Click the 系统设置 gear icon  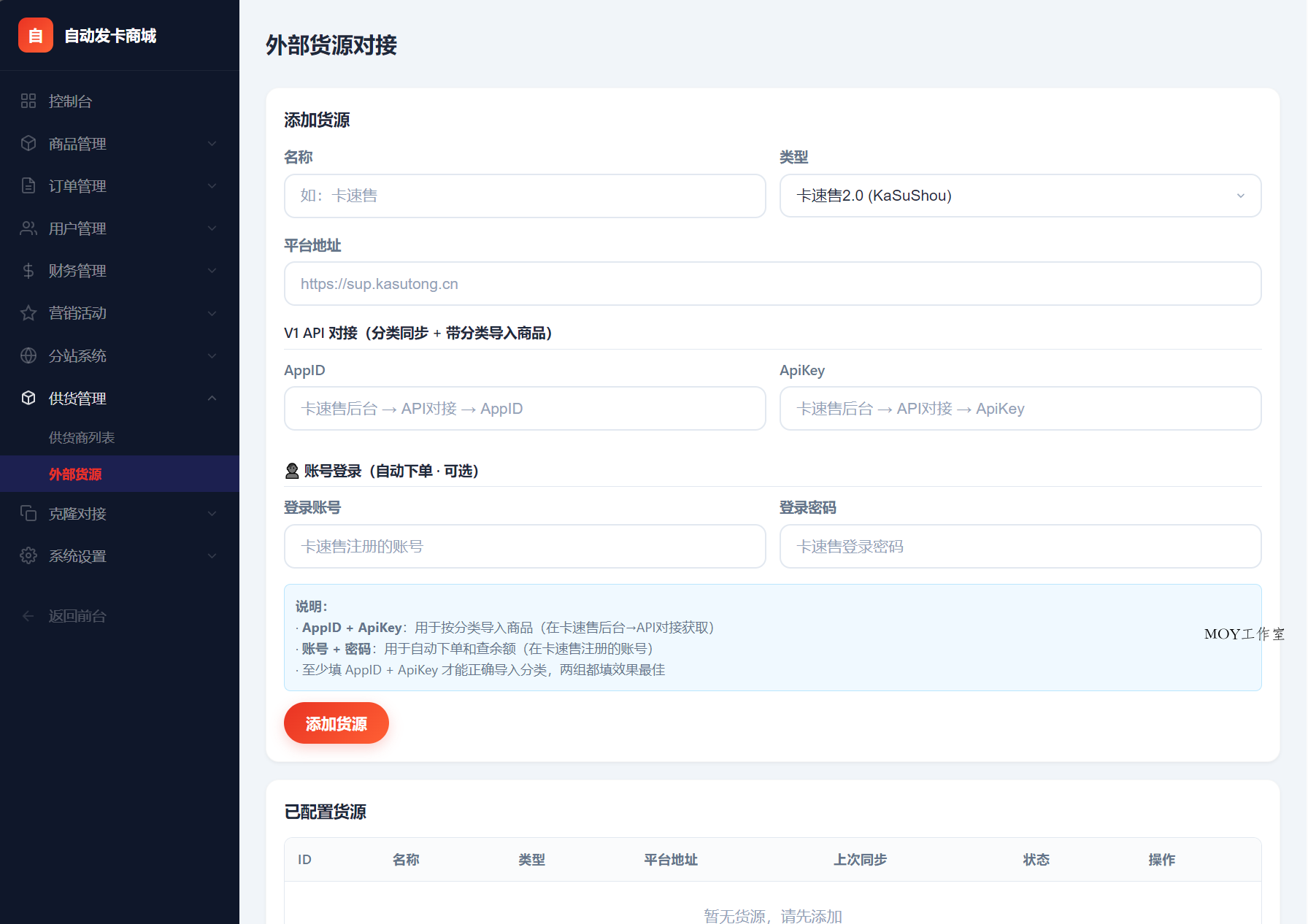(28, 555)
